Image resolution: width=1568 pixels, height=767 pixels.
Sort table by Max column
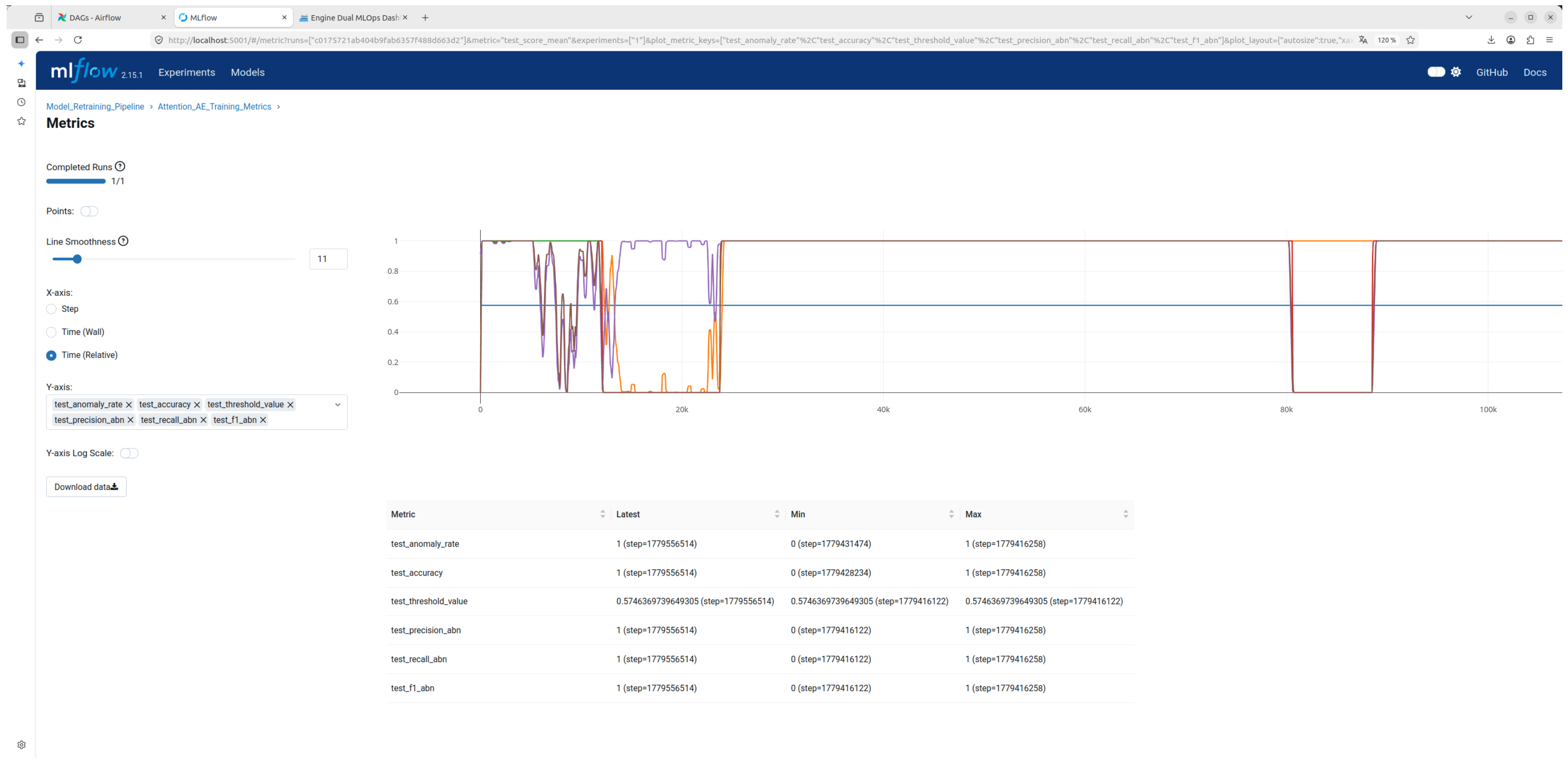pyautogui.click(x=1125, y=514)
